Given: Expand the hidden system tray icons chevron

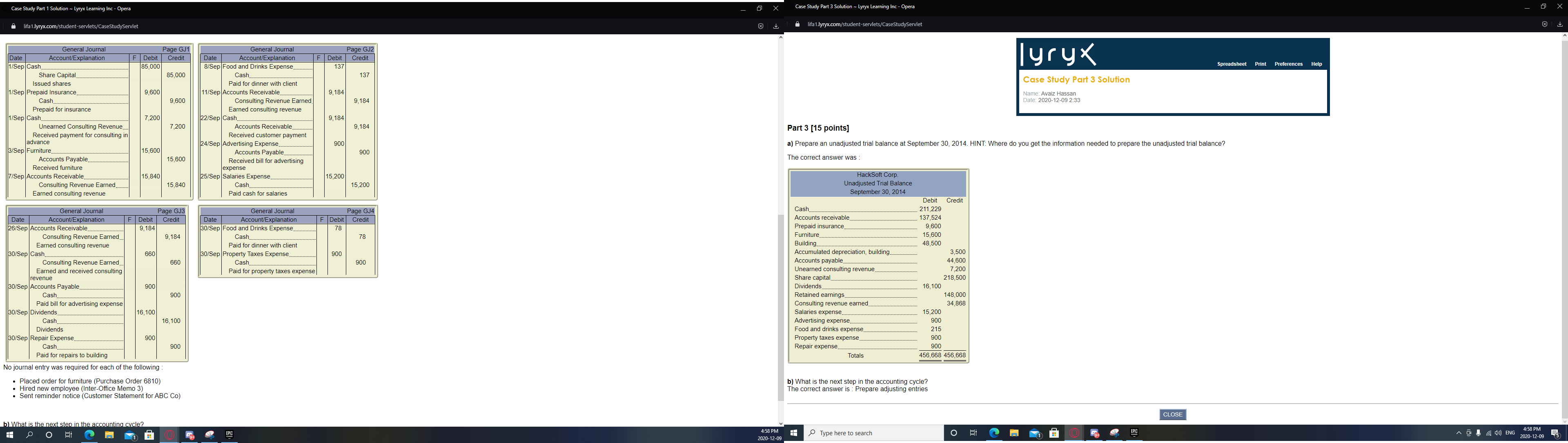Looking at the screenshot, I should (1459, 433).
